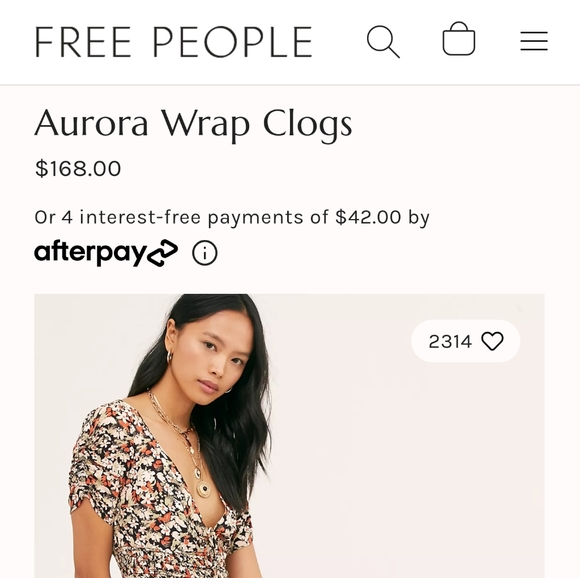Tap the heart icon to favorite

492,341
